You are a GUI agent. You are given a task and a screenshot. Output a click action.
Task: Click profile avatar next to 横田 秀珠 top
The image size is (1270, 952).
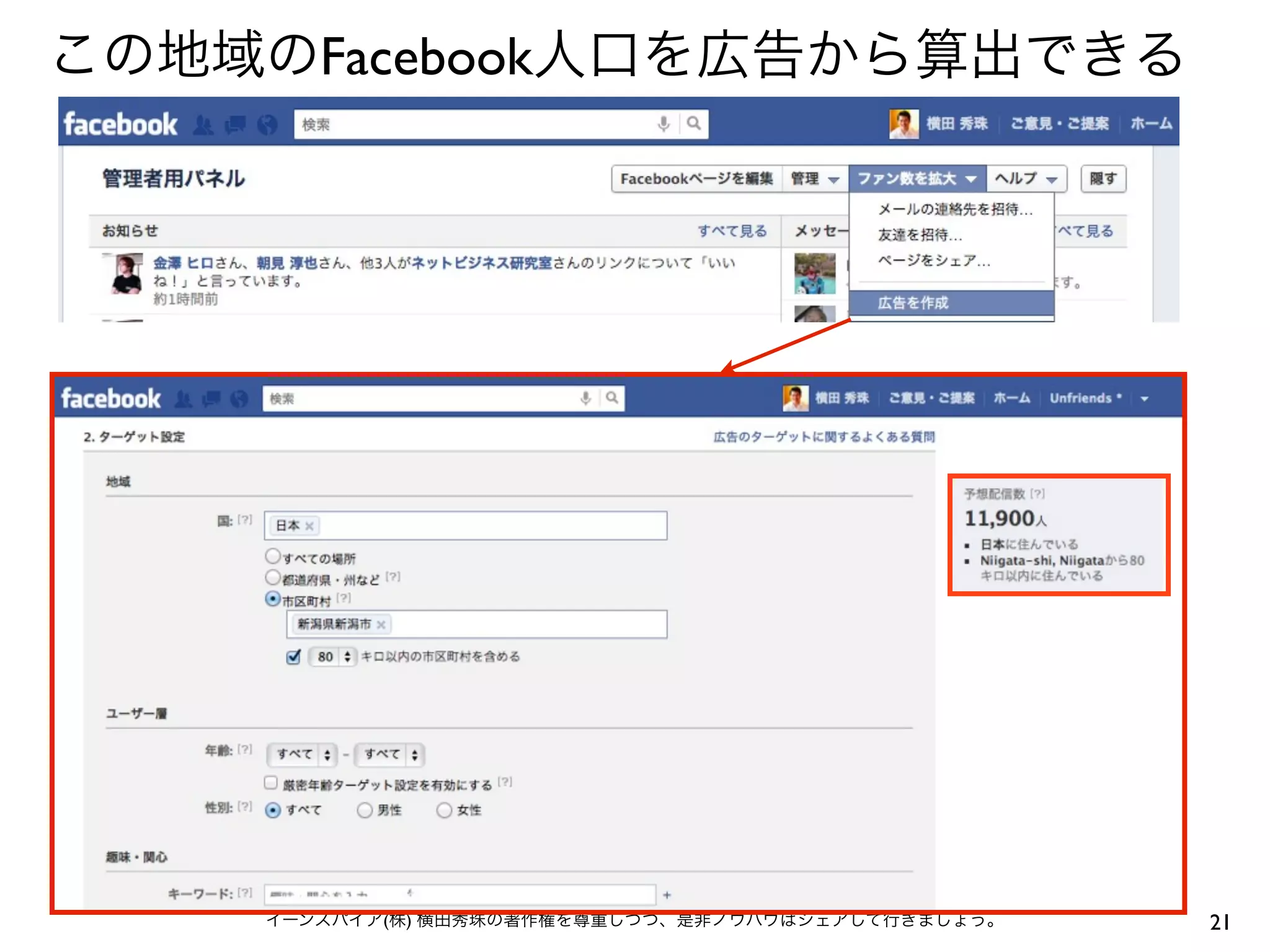pos(904,124)
